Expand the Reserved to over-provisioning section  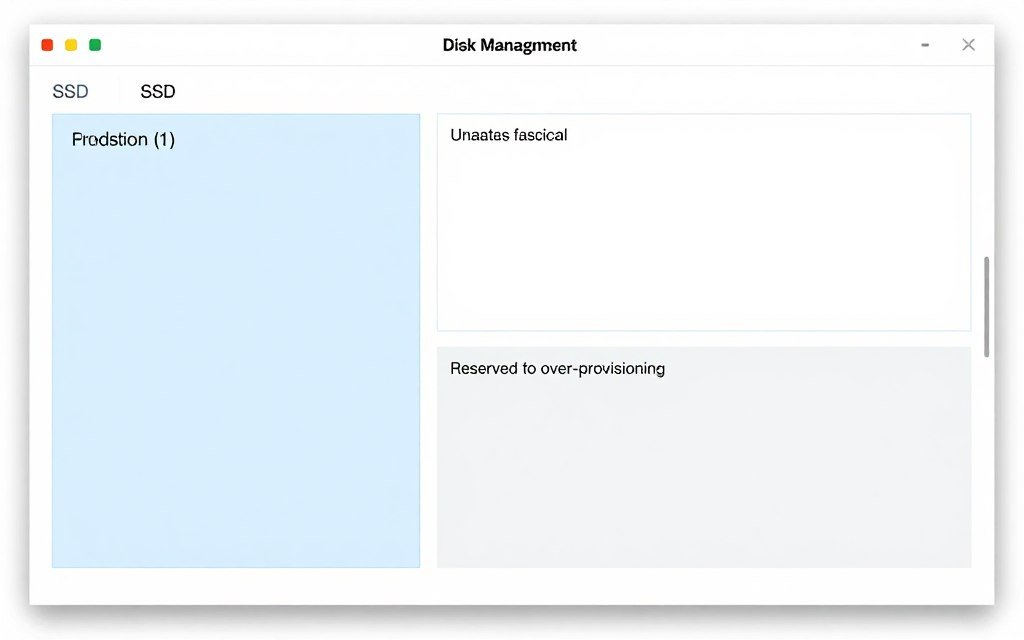click(703, 456)
